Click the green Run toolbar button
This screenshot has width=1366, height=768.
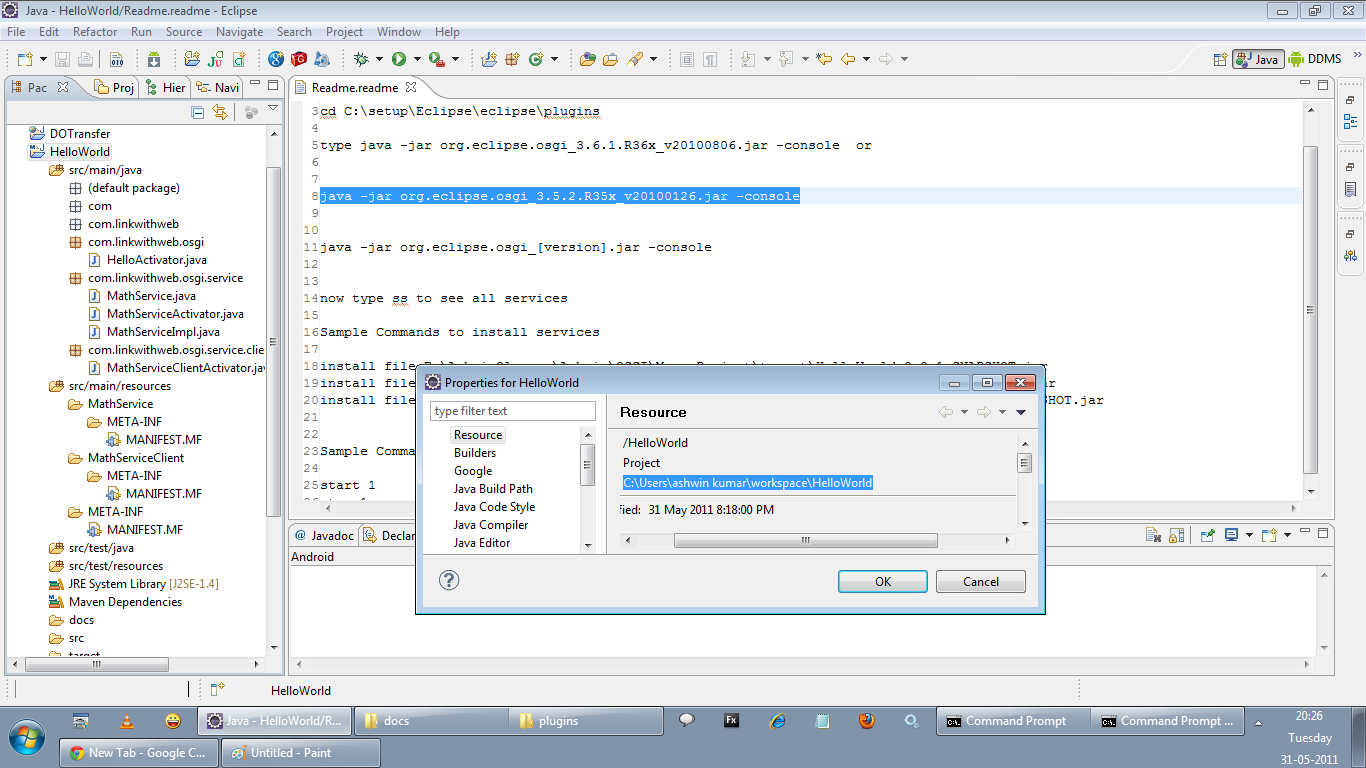pos(399,59)
